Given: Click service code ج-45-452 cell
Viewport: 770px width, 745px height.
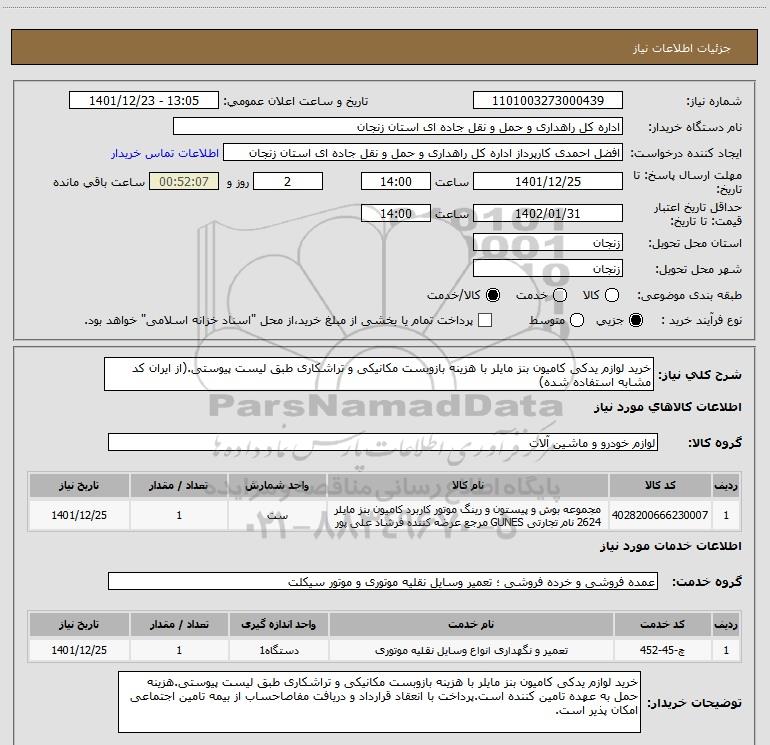Looking at the screenshot, I should [662, 650].
